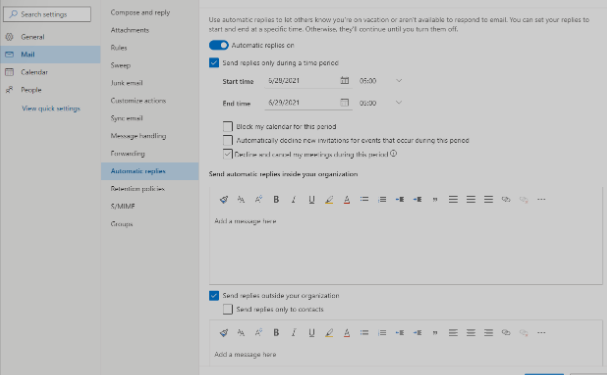Screen dimensions: 607x375
Task: Click the info icon beside Decline and cancel meetings
Action: point(393,154)
